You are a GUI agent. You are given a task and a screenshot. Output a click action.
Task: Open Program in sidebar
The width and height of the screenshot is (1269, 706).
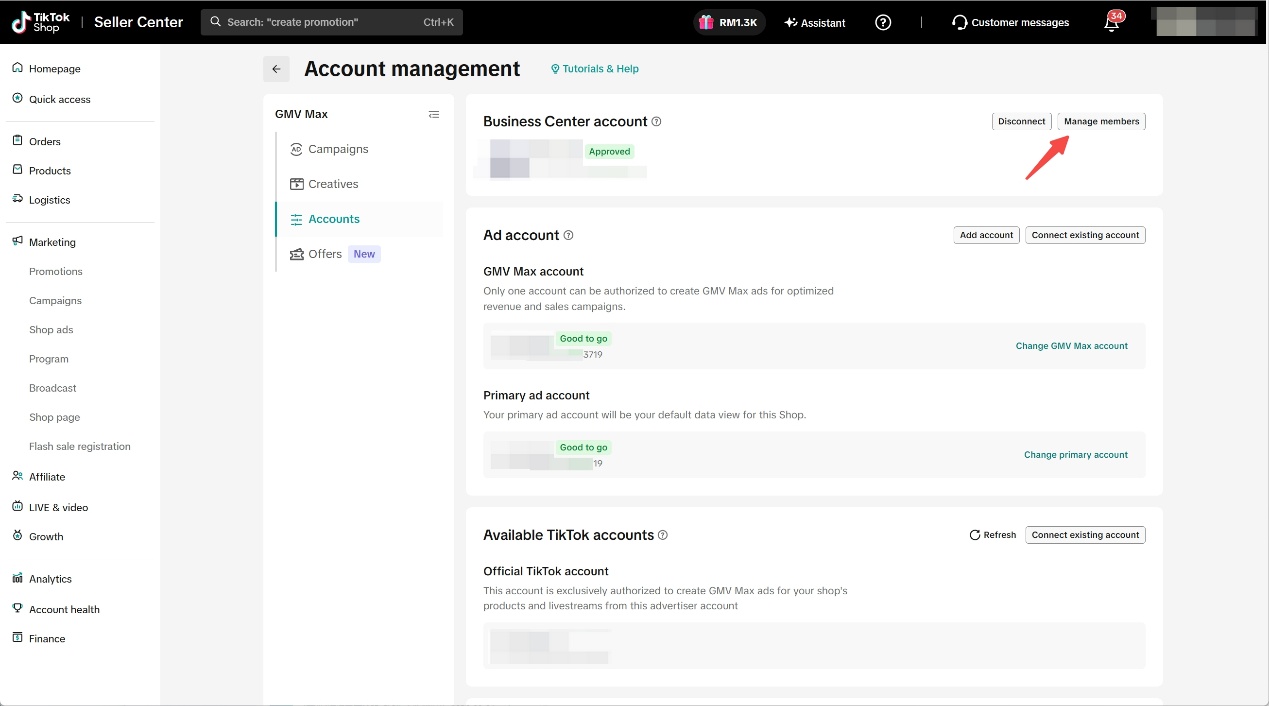pos(49,358)
